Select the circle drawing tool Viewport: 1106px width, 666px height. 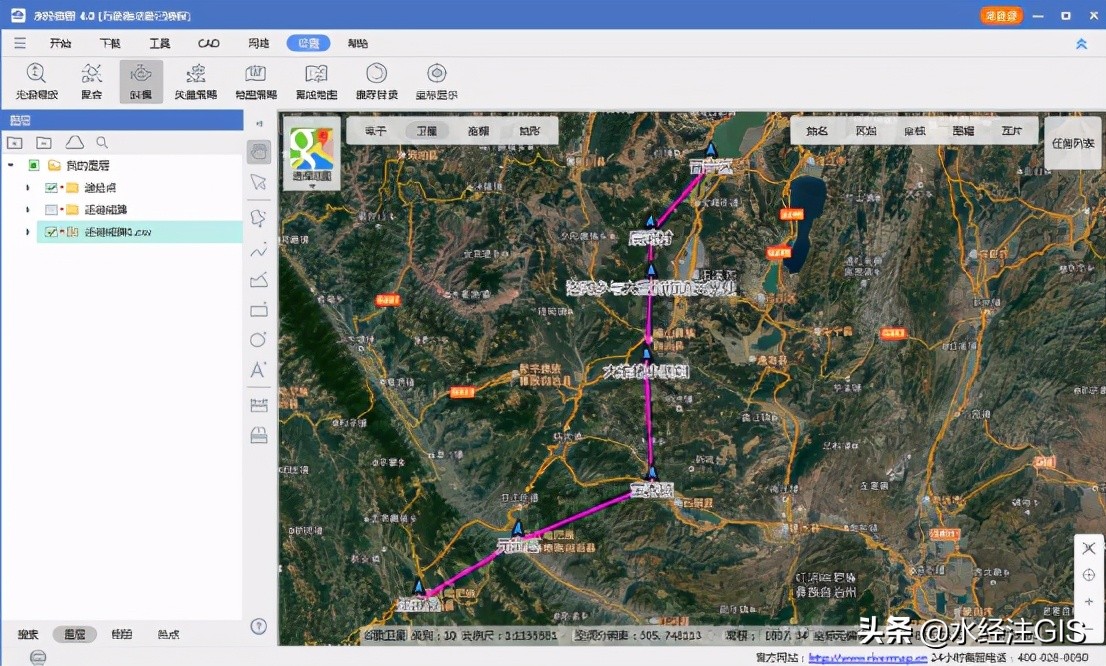[259, 339]
